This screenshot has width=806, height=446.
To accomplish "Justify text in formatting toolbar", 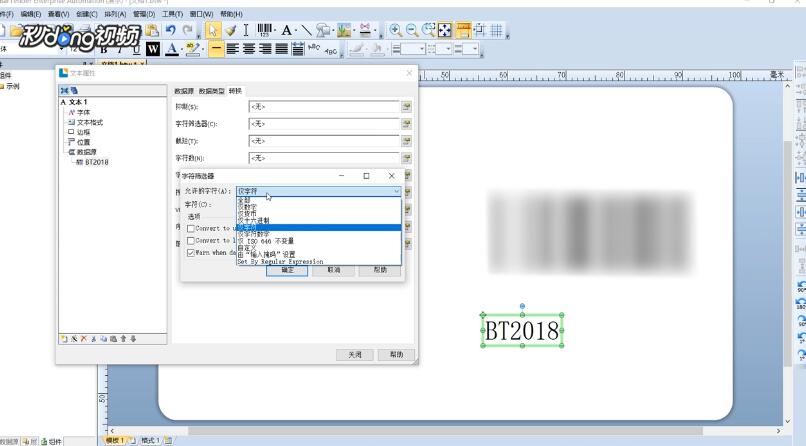I will coord(282,49).
